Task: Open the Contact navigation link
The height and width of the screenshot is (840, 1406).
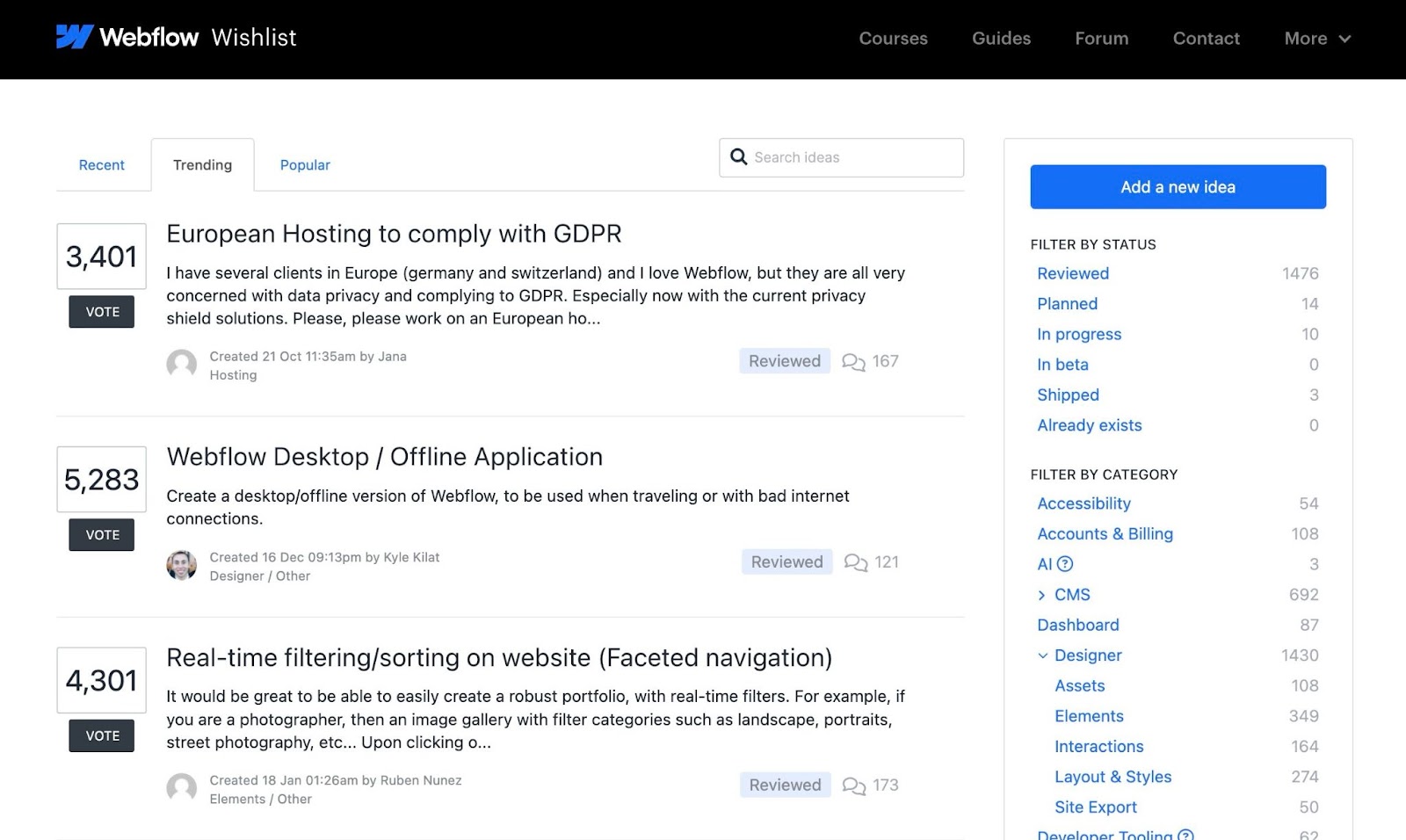Action: pos(1207,39)
